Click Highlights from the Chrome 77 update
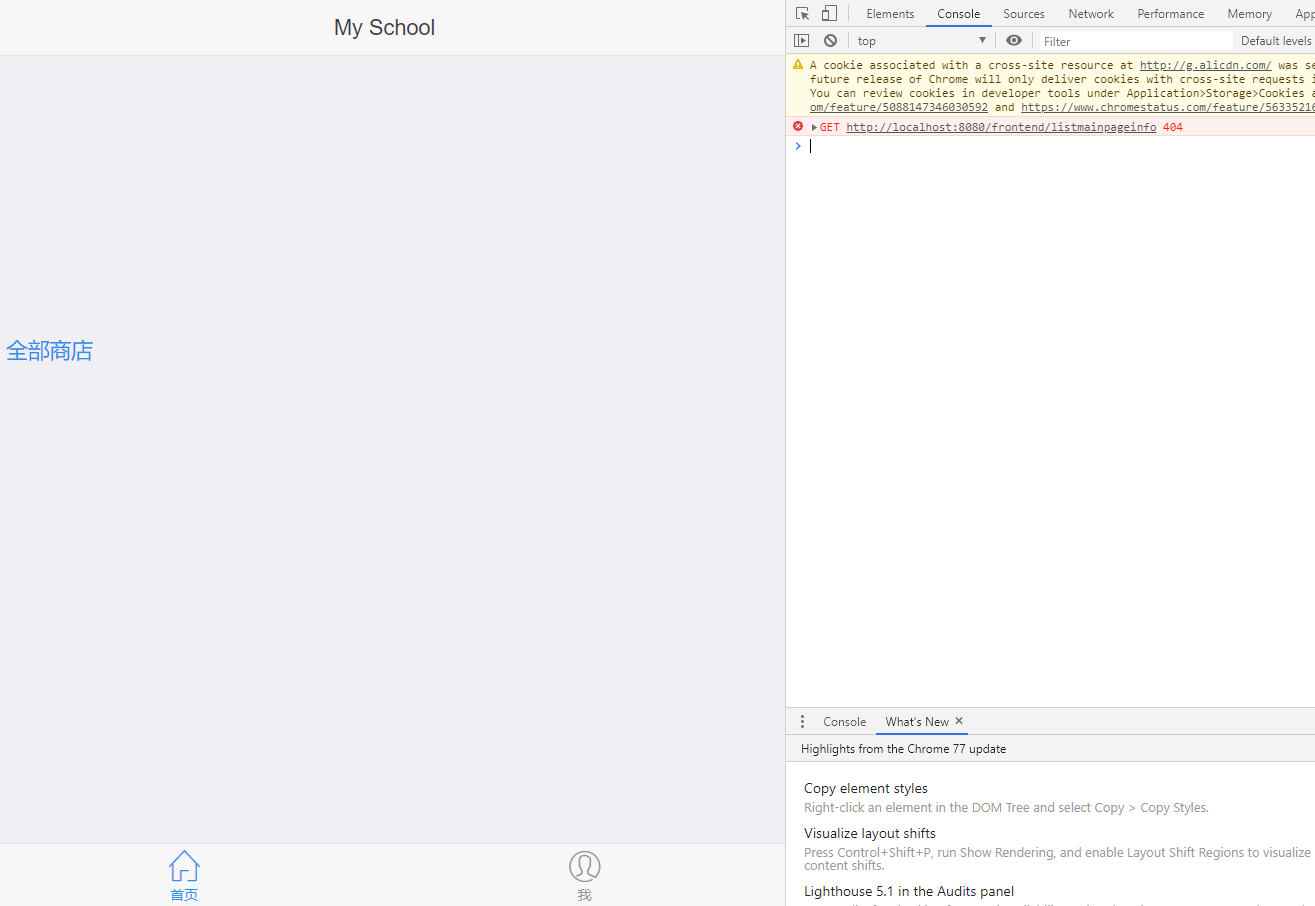1315x906 pixels. click(x=904, y=749)
